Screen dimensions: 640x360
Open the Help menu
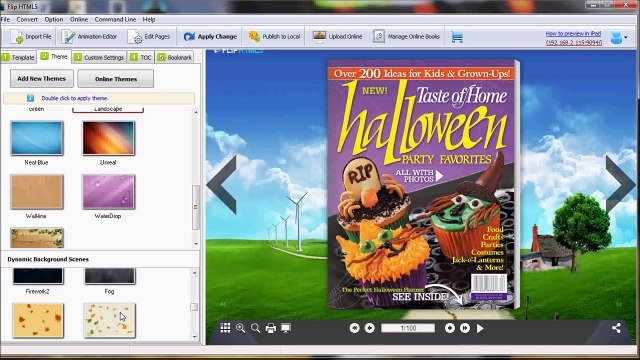tap(149, 19)
